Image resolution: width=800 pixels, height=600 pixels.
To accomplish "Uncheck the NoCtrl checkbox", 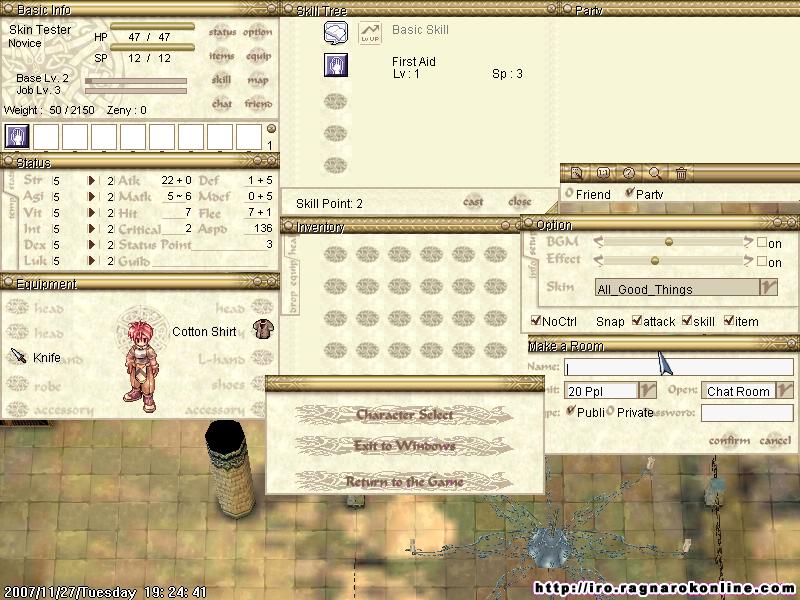I will click(x=536, y=320).
